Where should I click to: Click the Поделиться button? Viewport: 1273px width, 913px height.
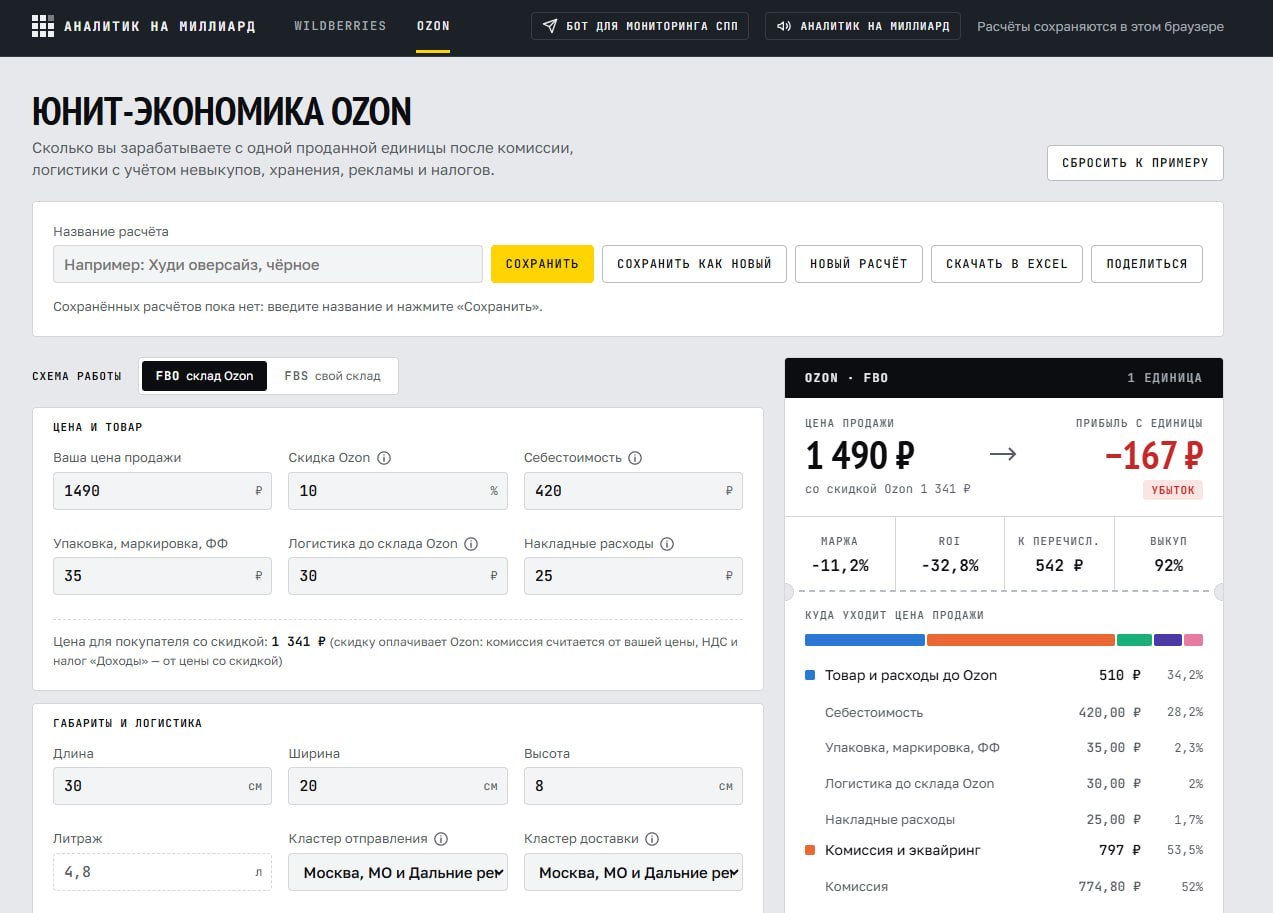[x=1147, y=264]
